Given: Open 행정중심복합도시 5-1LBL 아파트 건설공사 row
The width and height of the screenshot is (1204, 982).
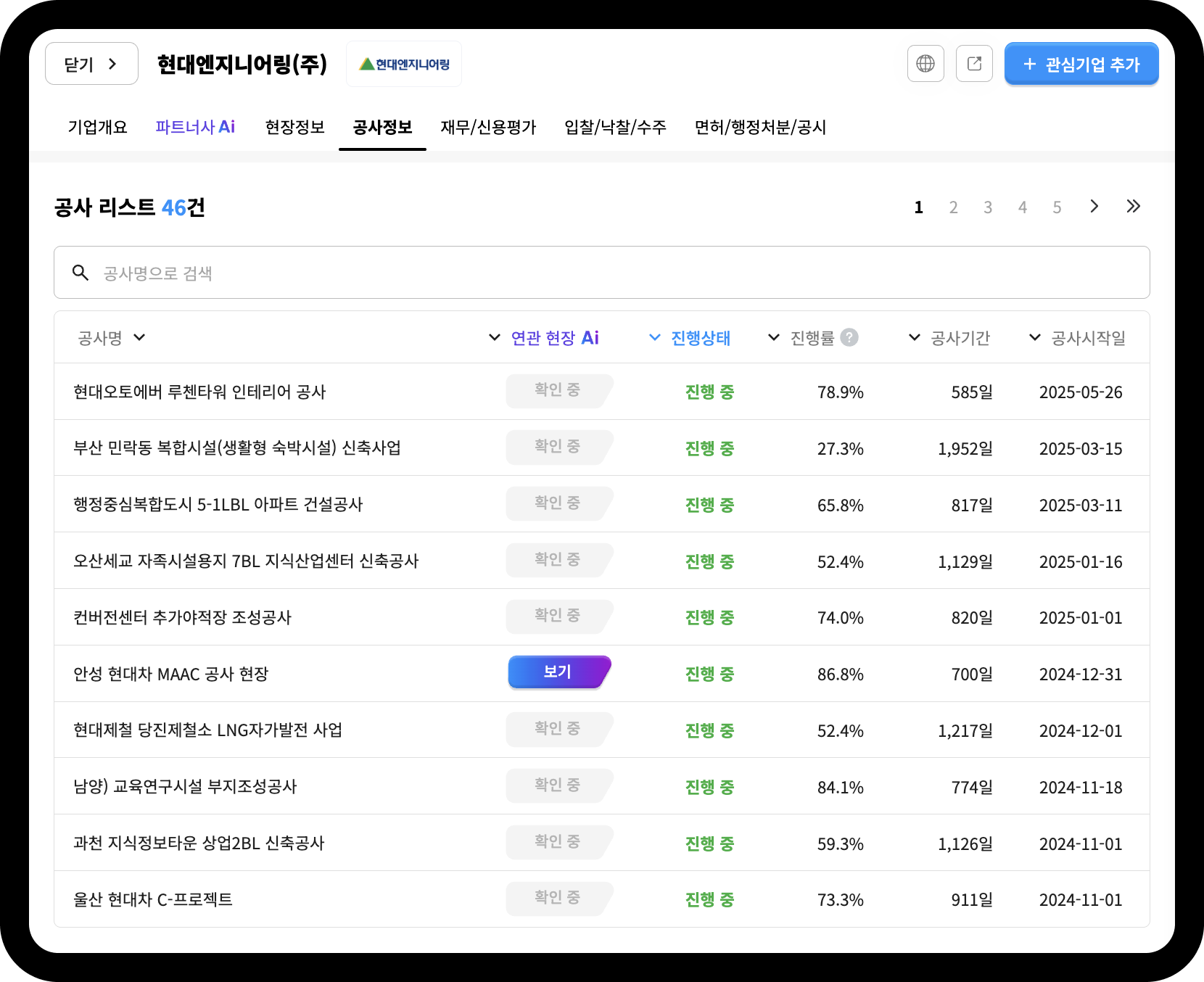Looking at the screenshot, I should 602,504.
